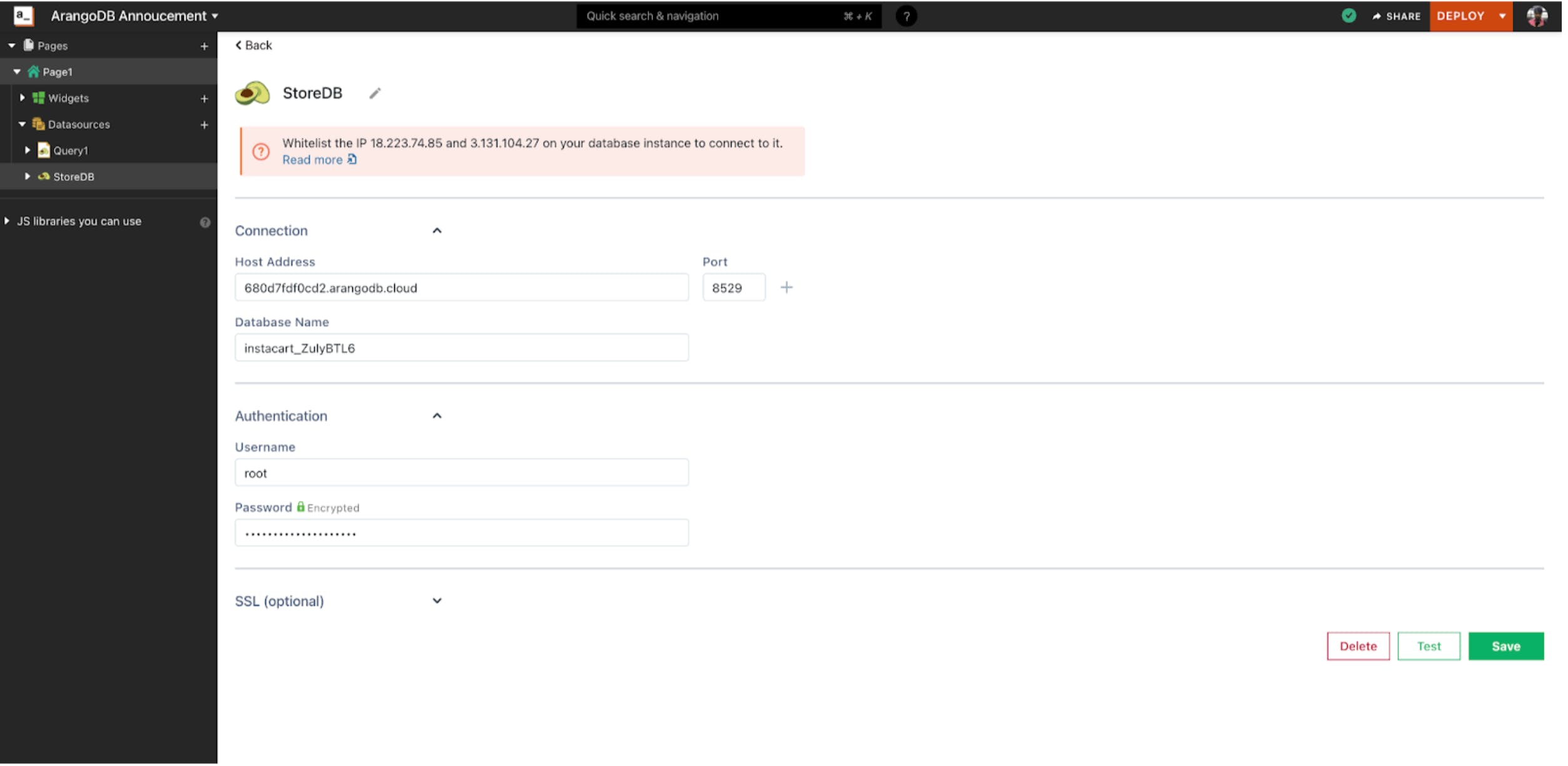The height and width of the screenshot is (766, 1568).
Task: Add a new page with Pages plus icon
Action: 204,46
